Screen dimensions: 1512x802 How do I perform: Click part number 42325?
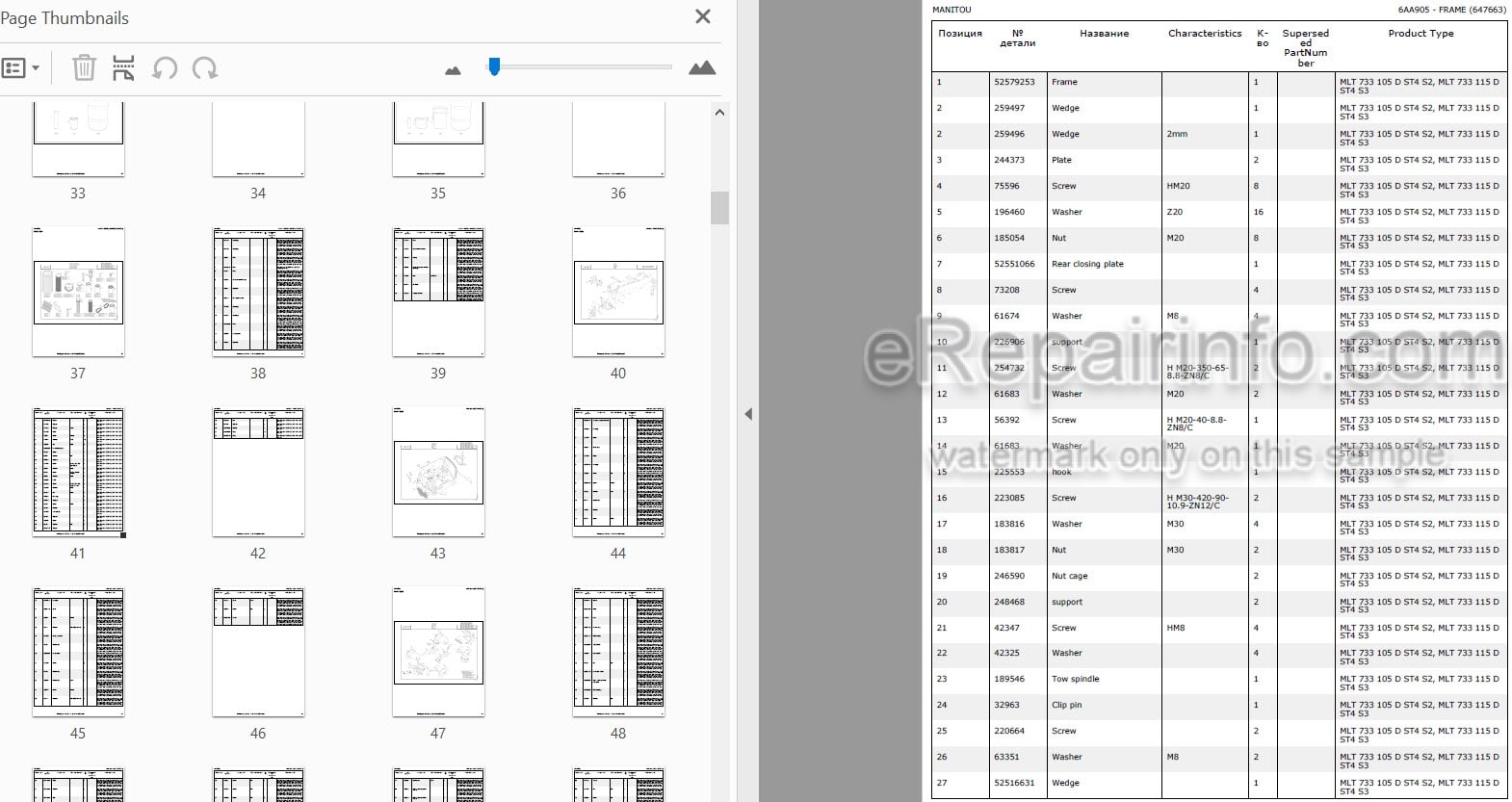1006,653
